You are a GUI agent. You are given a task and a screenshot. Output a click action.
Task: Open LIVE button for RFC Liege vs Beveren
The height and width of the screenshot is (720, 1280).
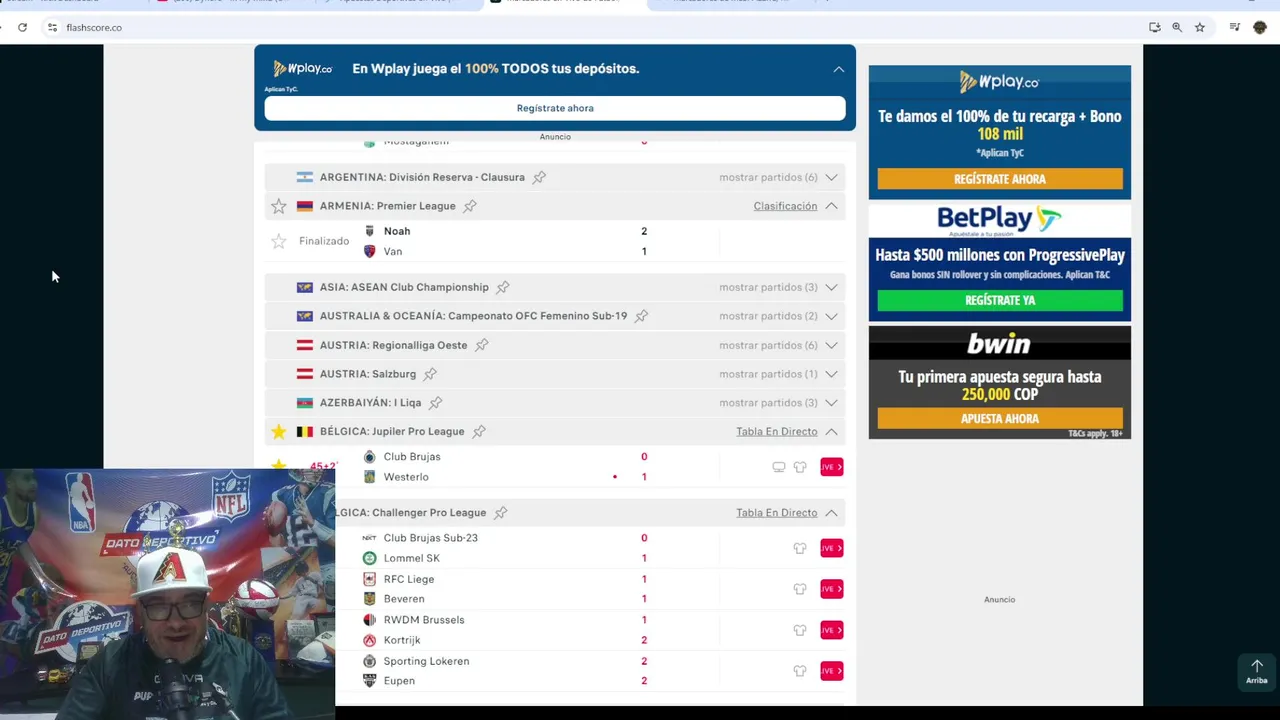tap(832, 589)
